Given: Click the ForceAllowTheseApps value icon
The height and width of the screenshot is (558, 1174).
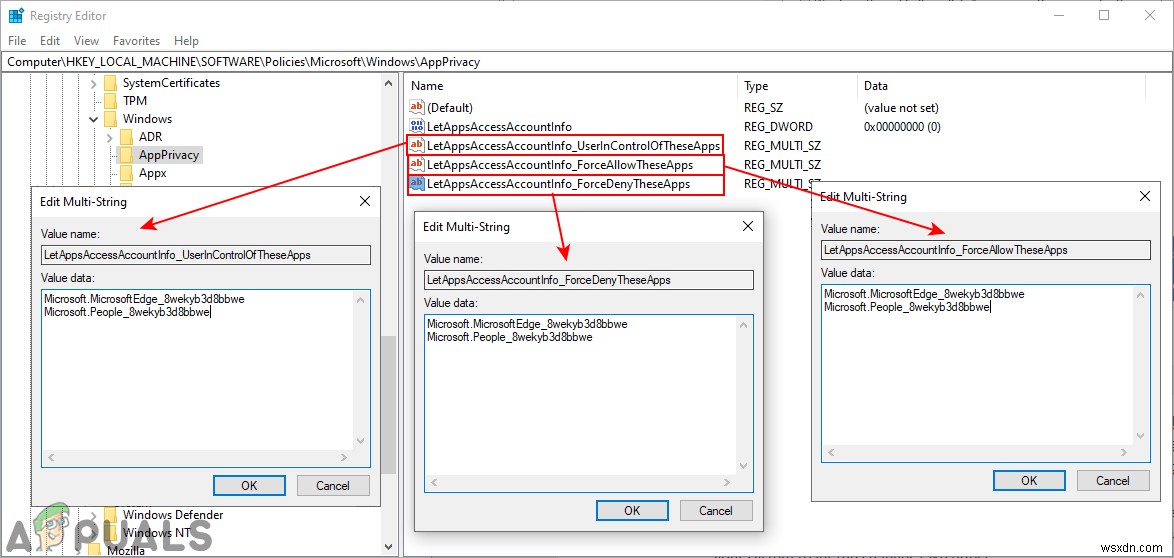Looking at the screenshot, I should [417, 165].
